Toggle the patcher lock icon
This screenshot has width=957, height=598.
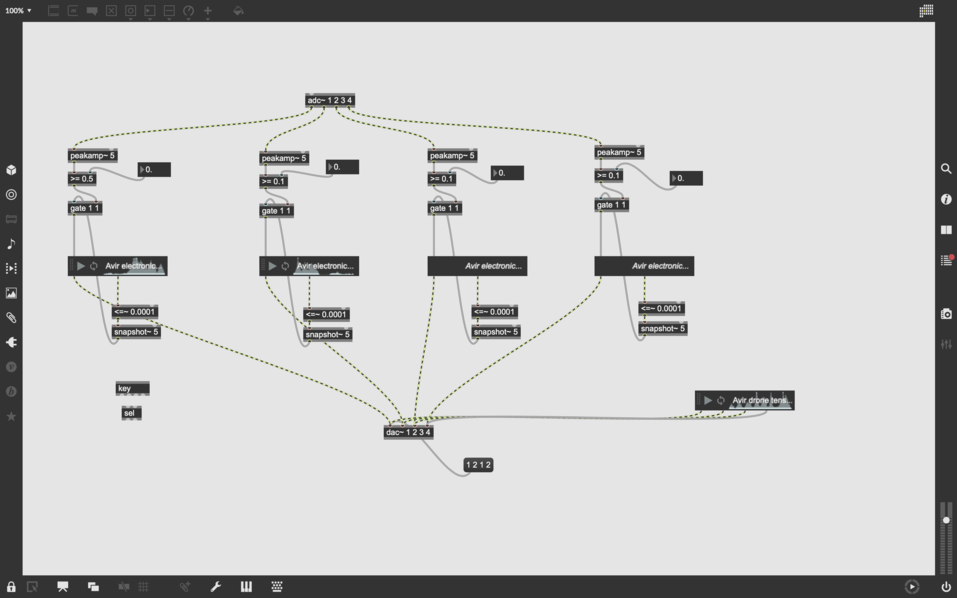pyautogui.click(x=11, y=587)
